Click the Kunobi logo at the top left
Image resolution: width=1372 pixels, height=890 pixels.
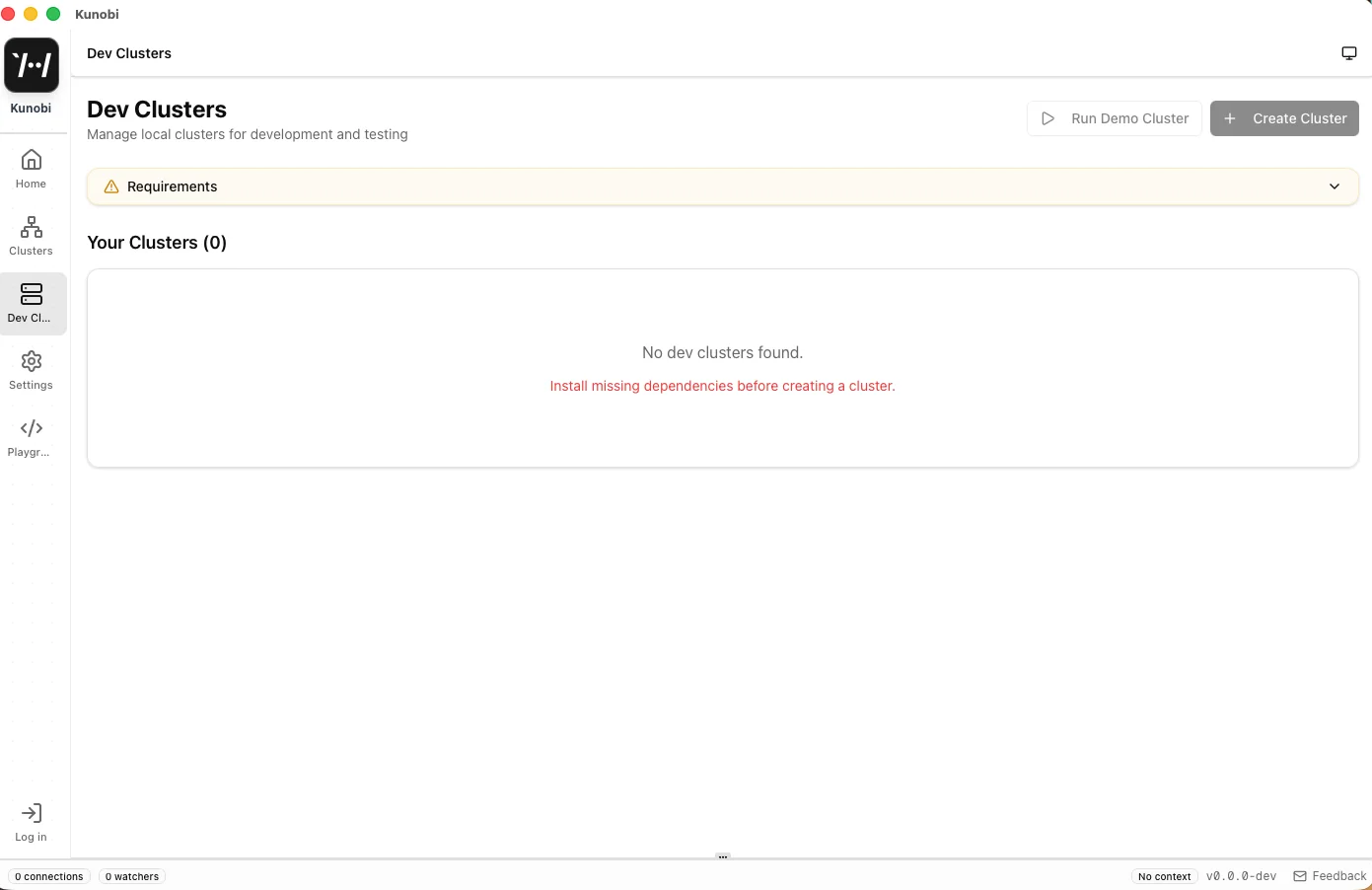click(31, 64)
